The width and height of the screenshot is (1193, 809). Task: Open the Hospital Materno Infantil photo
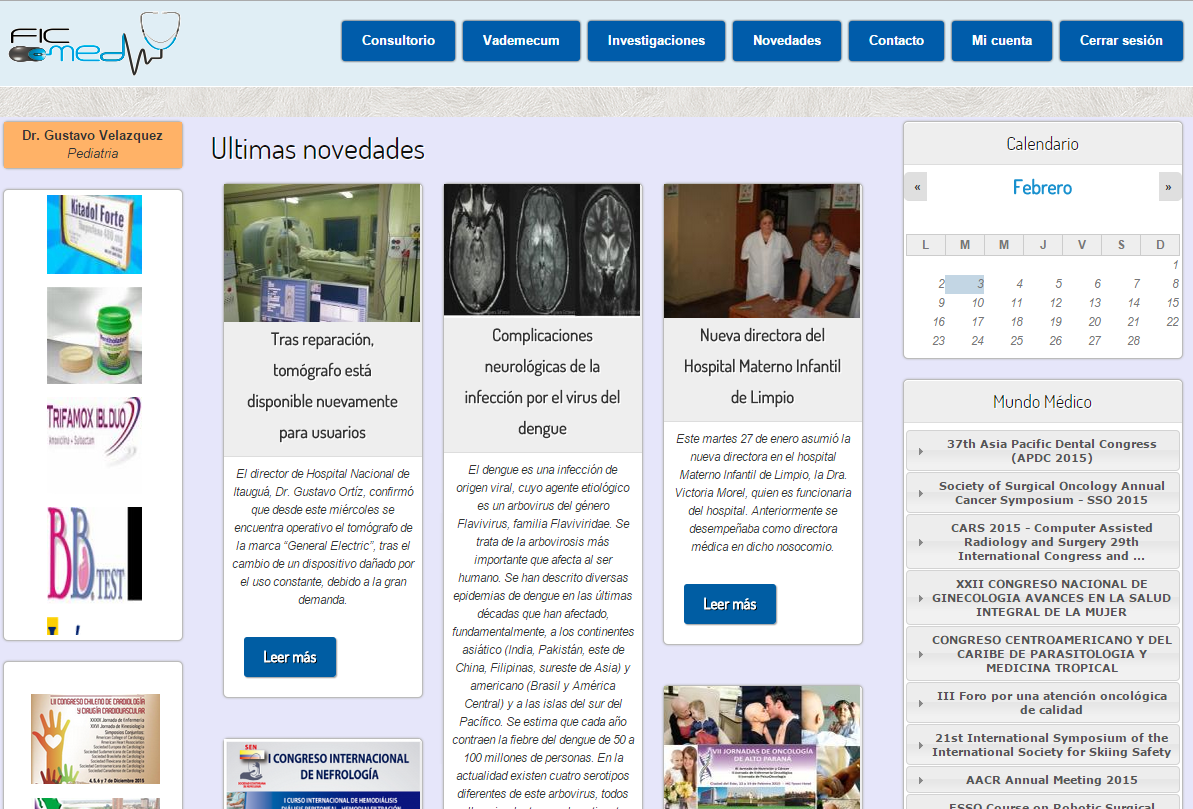[762, 250]
